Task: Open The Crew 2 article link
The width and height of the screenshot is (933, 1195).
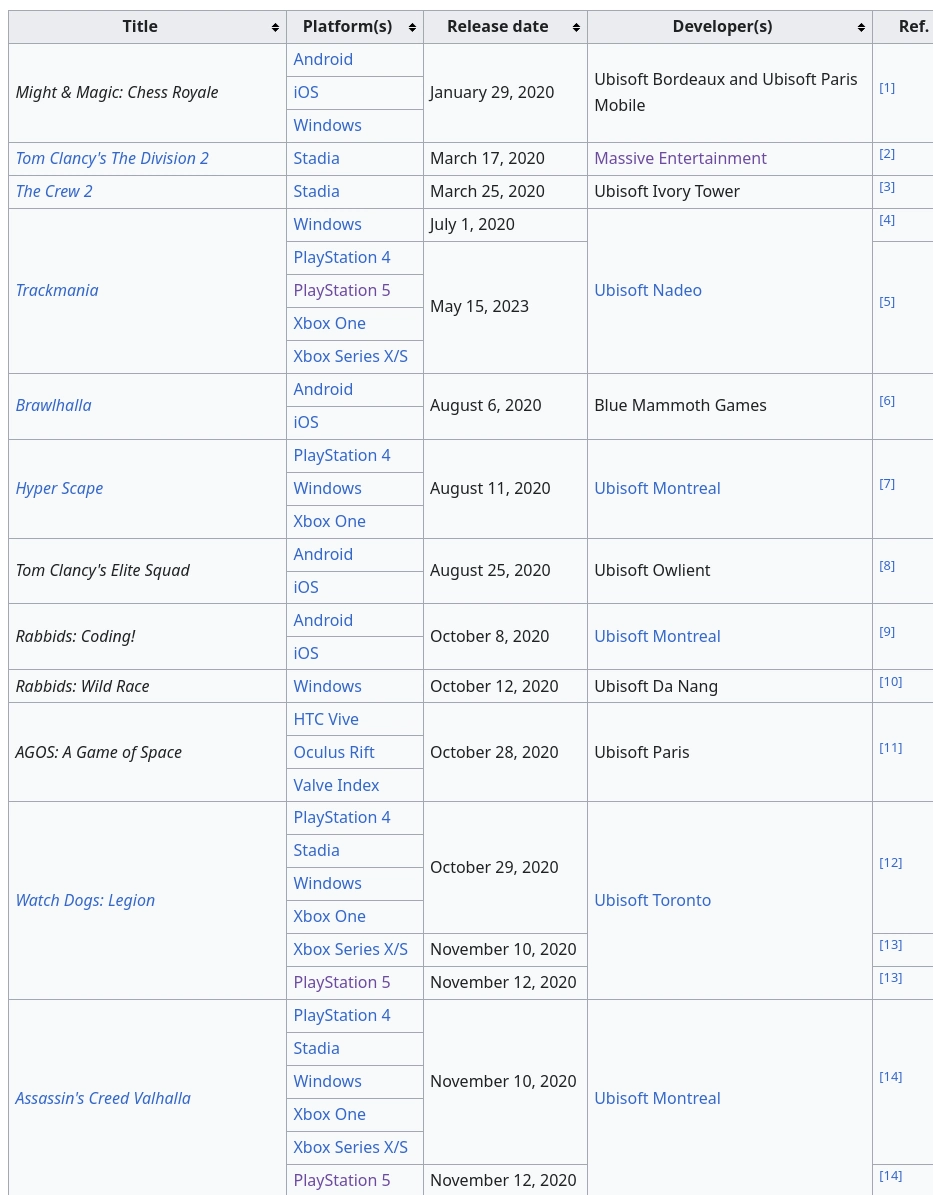Action: point(54,191)
